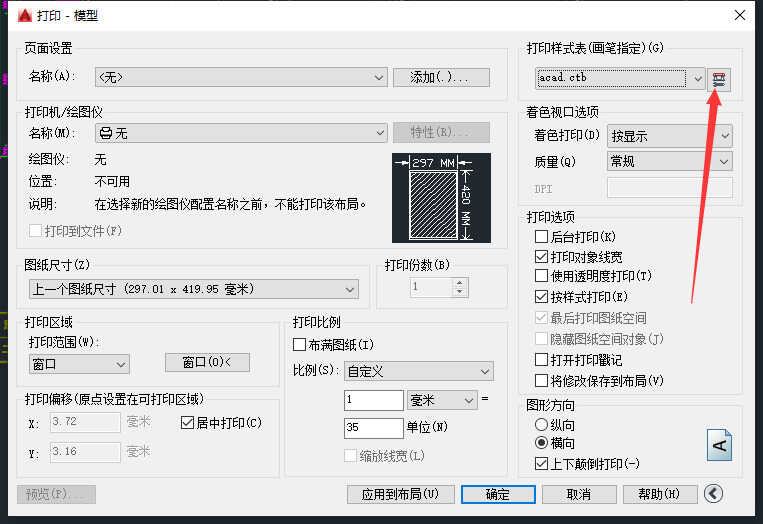The image size is (763, 524).
Task: Click the collapse dialog arrow icon
Action: pyautogui.click(x=713, y=493)
